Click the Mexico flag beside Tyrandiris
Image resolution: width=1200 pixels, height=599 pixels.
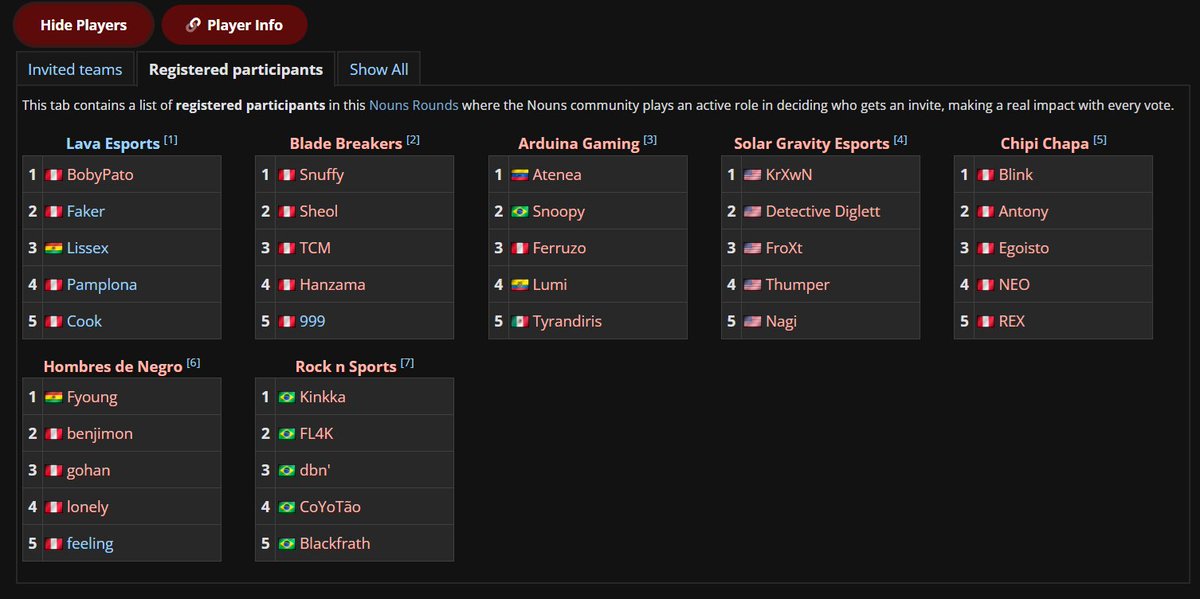[520, 322]
